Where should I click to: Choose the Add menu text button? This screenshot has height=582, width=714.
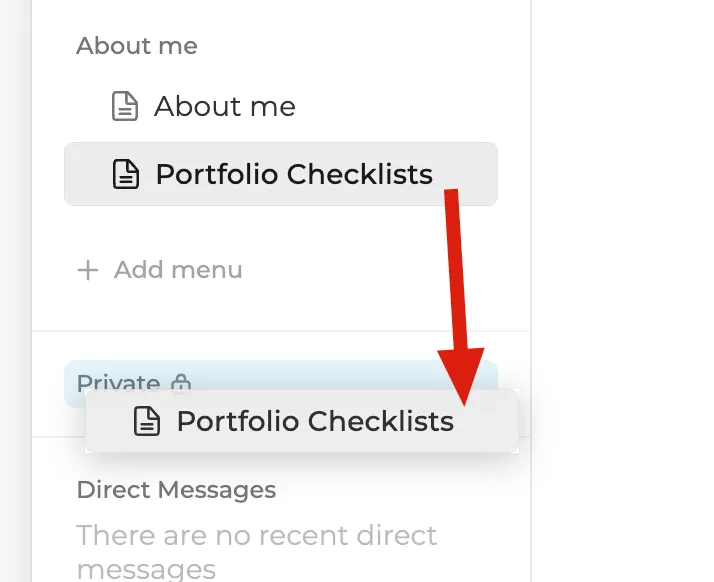(x=178, y=270)
